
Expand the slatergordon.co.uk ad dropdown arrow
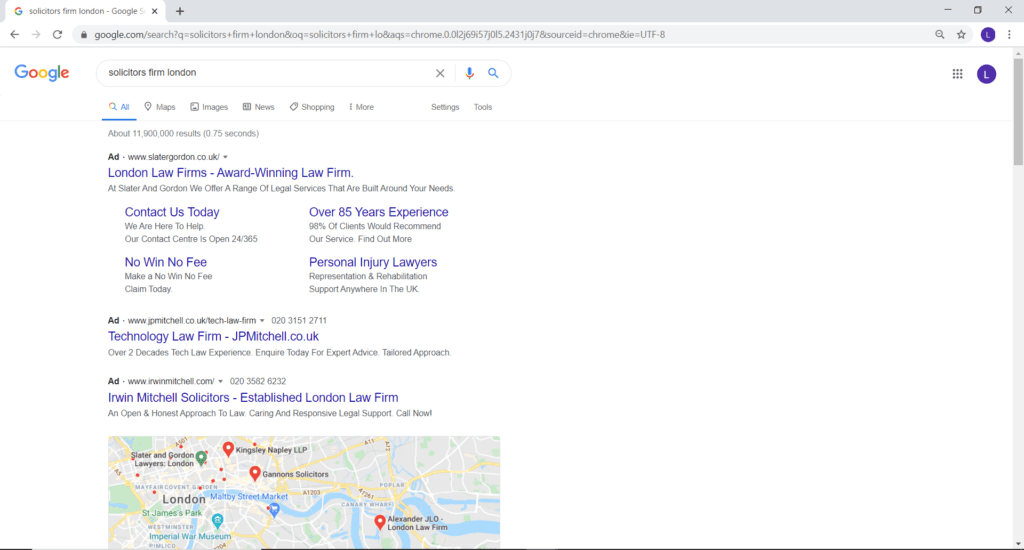point(225,157)
